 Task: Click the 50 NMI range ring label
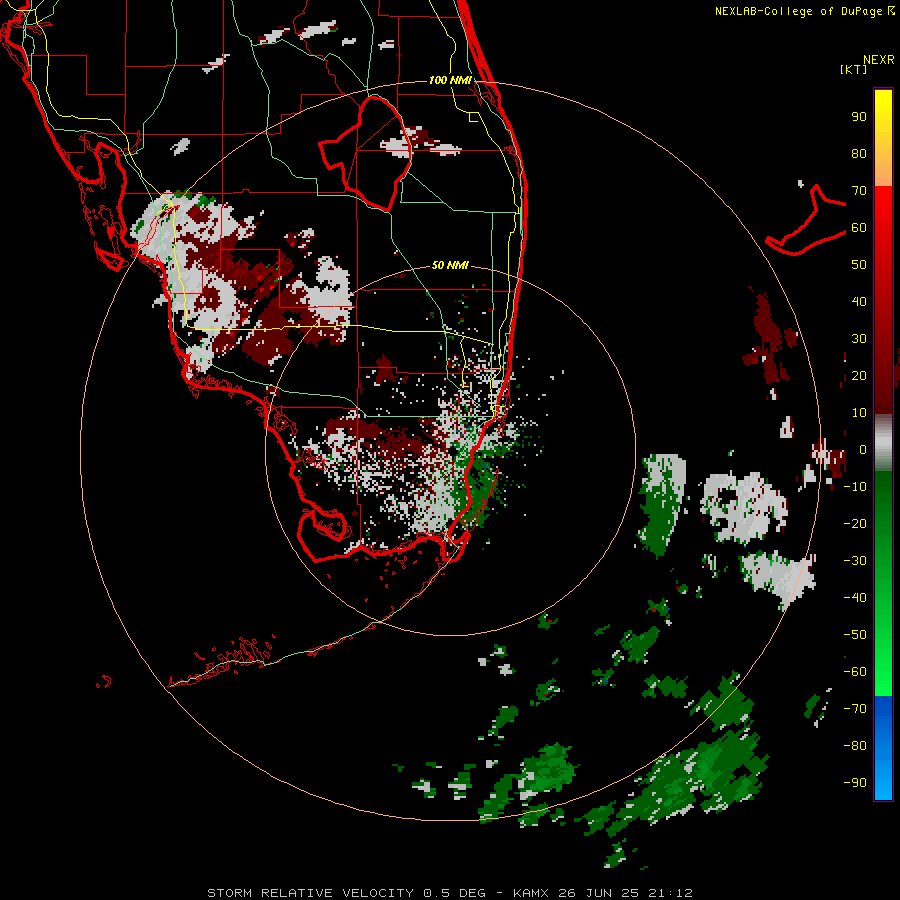click(x=450, y=265)
